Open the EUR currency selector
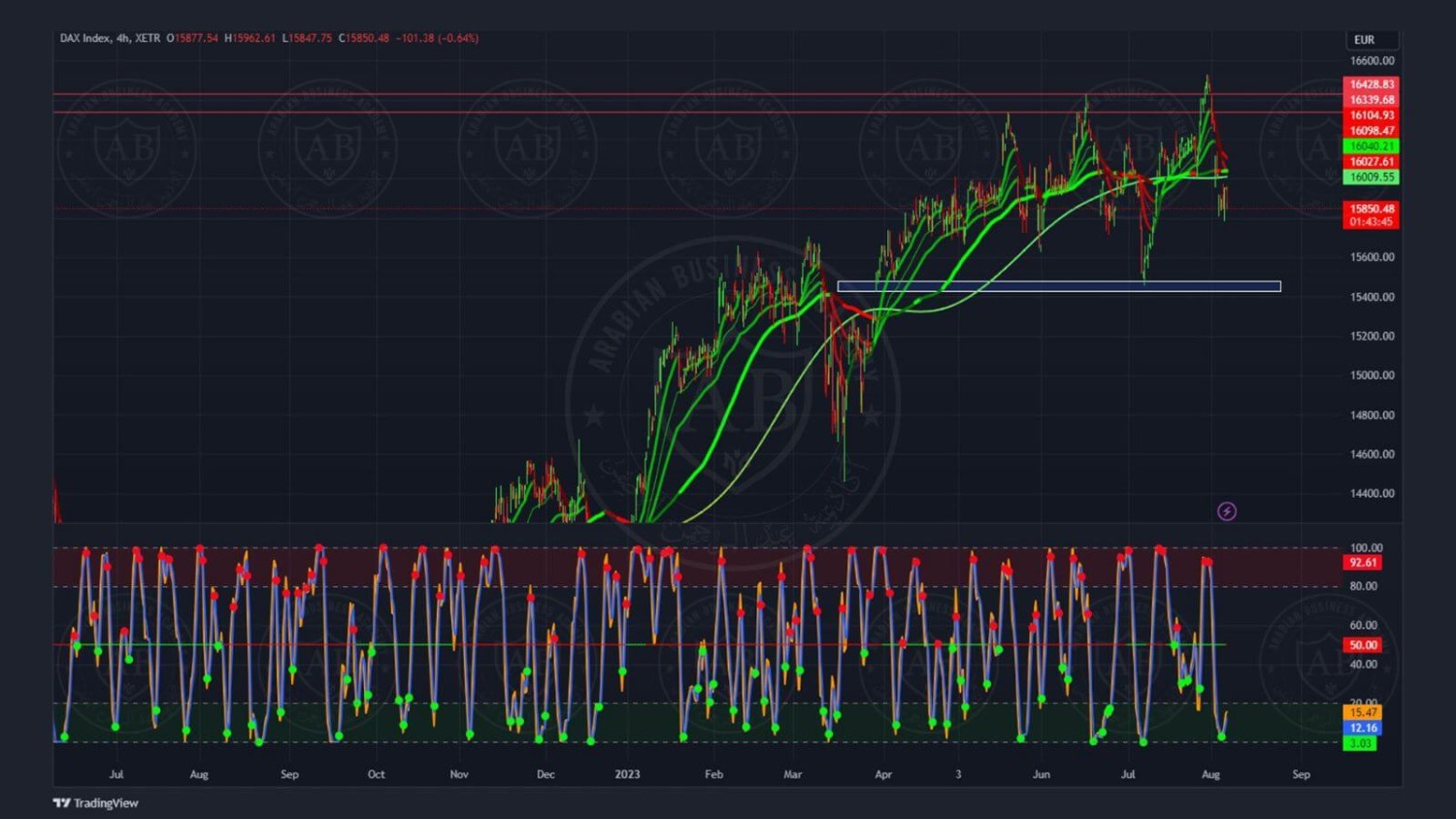The image size is (1456, 819). click(x=1371, y=40)
